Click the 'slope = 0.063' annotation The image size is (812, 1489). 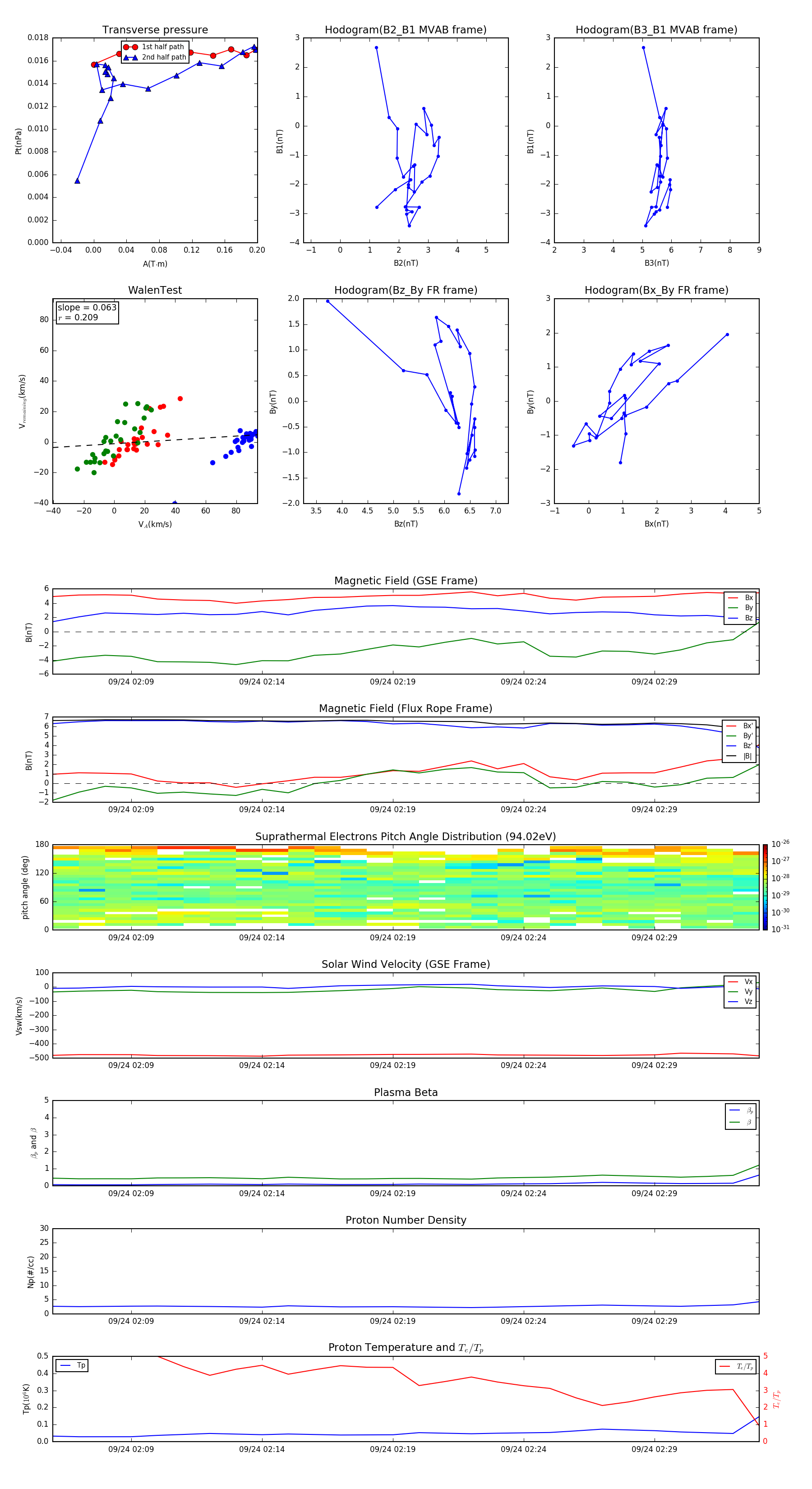(87, 308)
